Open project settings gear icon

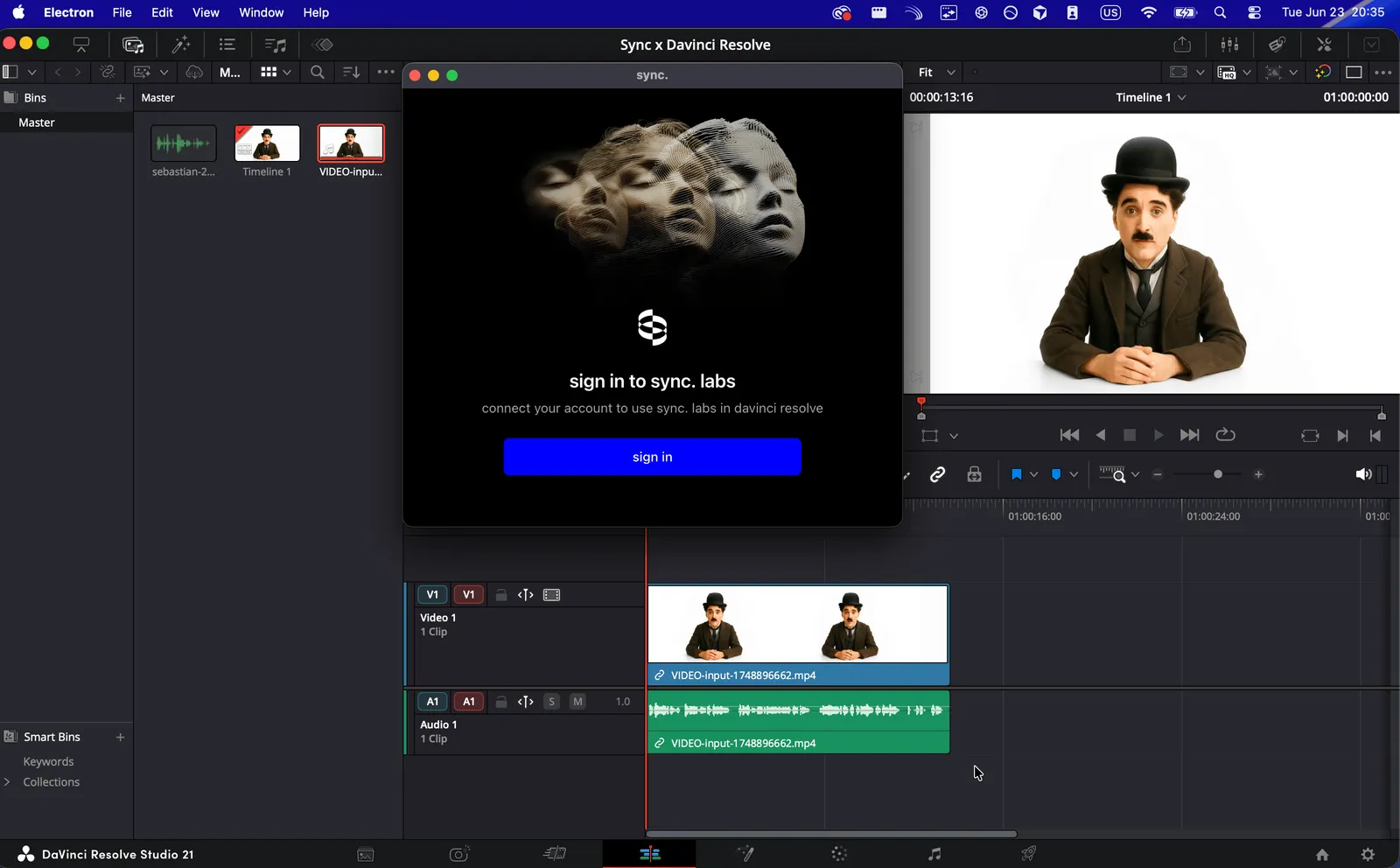point(1368,855)
